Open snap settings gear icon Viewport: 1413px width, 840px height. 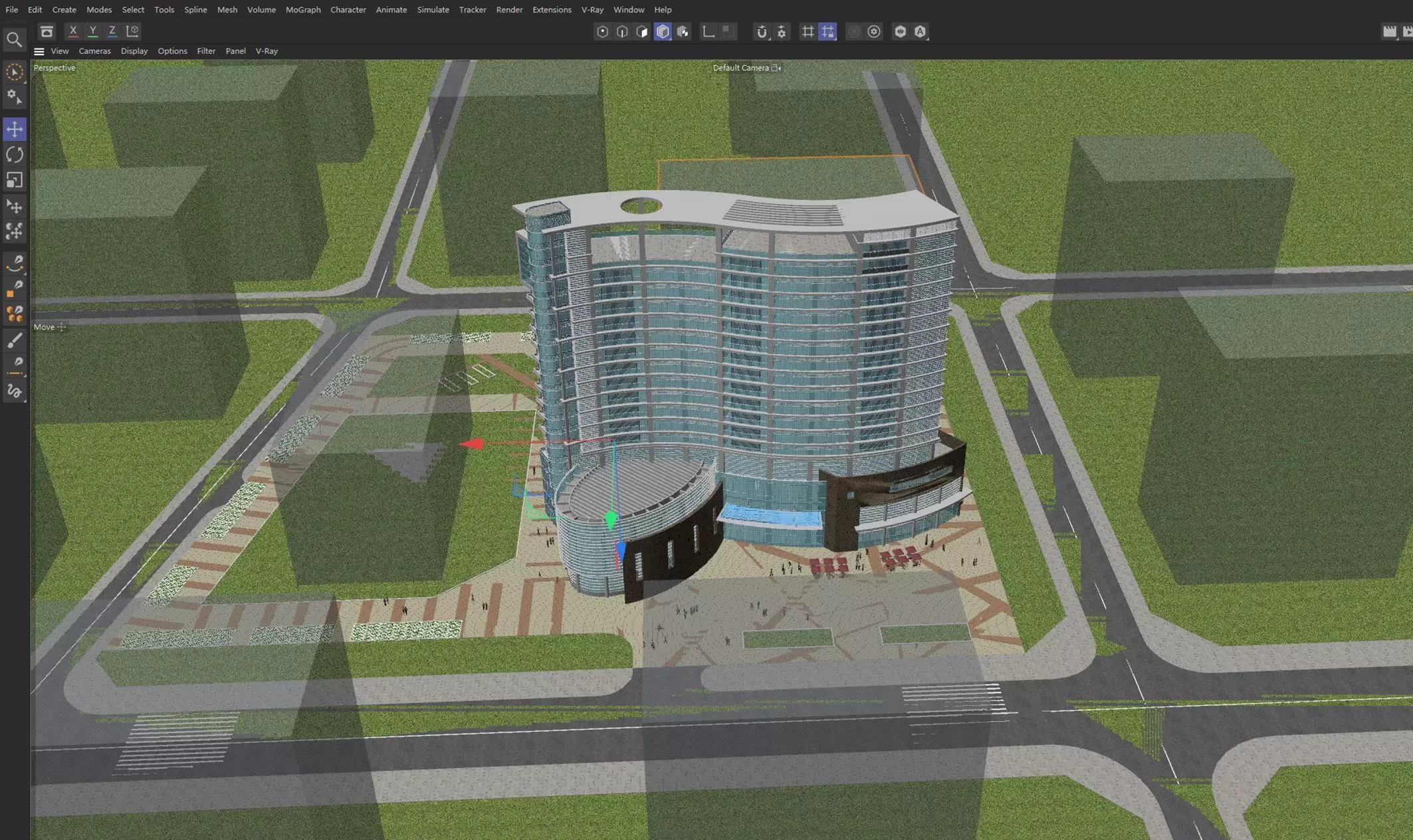pyautogui.click(x=782, y=31)
